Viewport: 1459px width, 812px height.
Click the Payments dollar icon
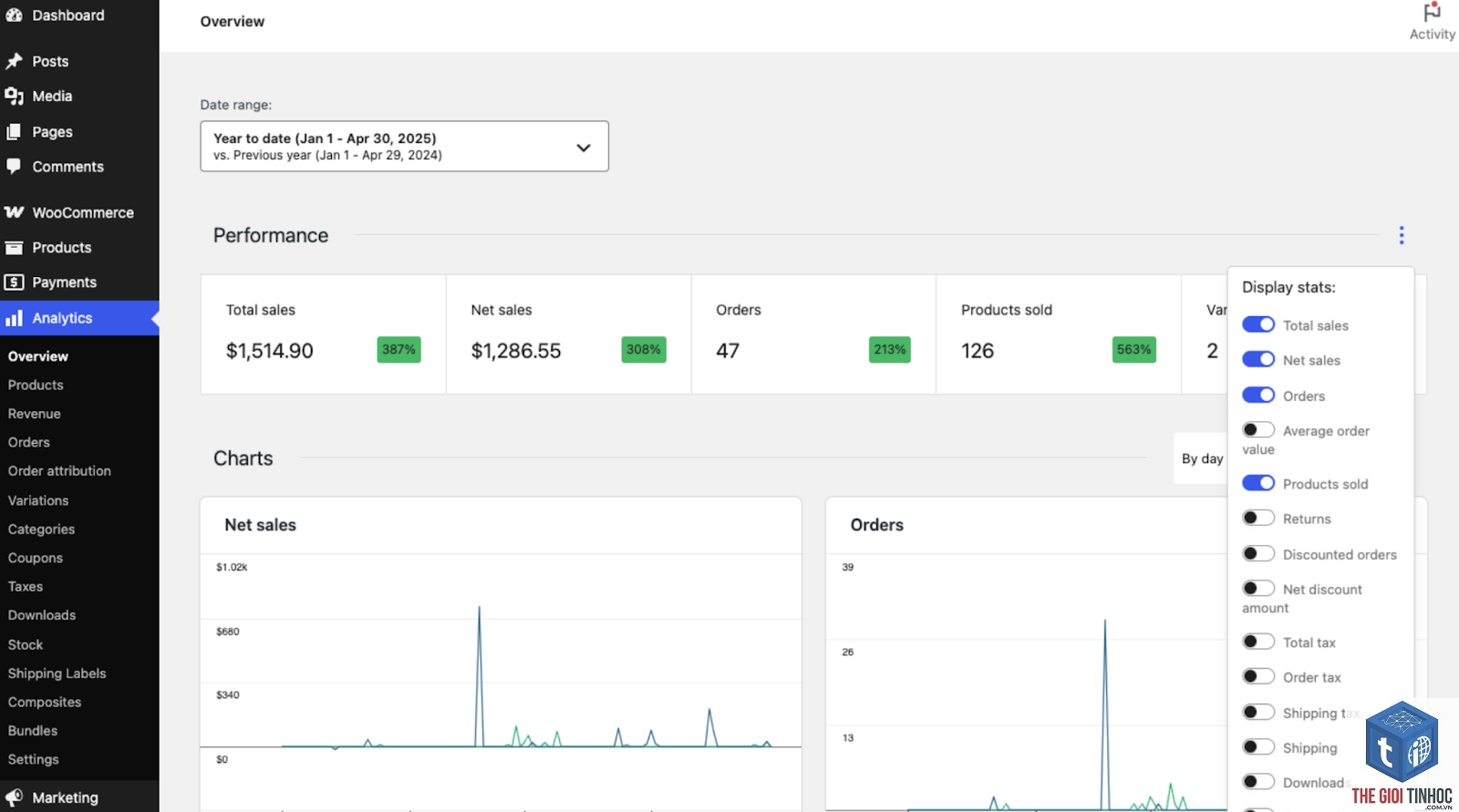click(14, 282)
